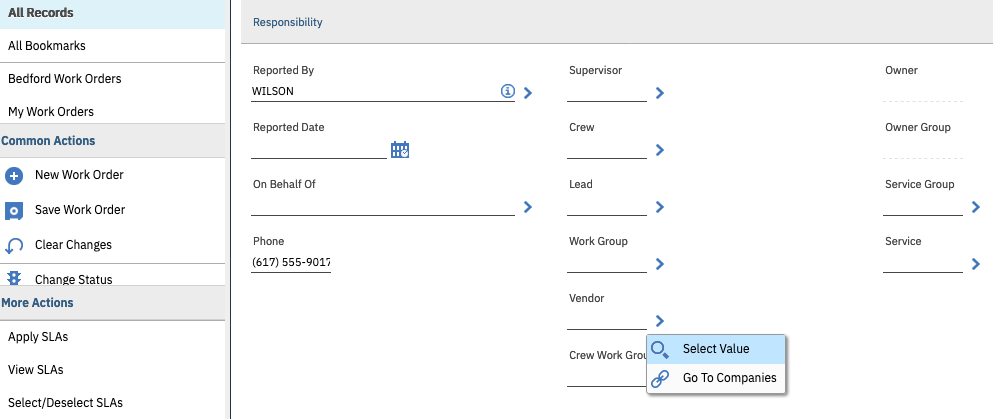Viewport: 993px width, 419px height.
Task: Choose Select Value from the popup menu
Action: click(716, 349)
